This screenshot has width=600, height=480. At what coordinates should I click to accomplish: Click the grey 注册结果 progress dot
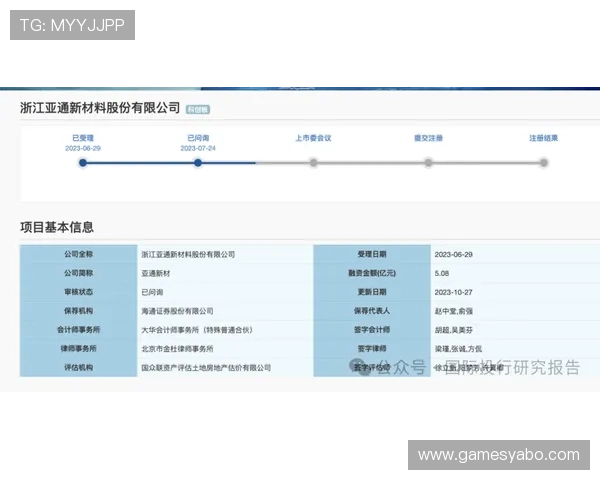[x=544, y=163]
